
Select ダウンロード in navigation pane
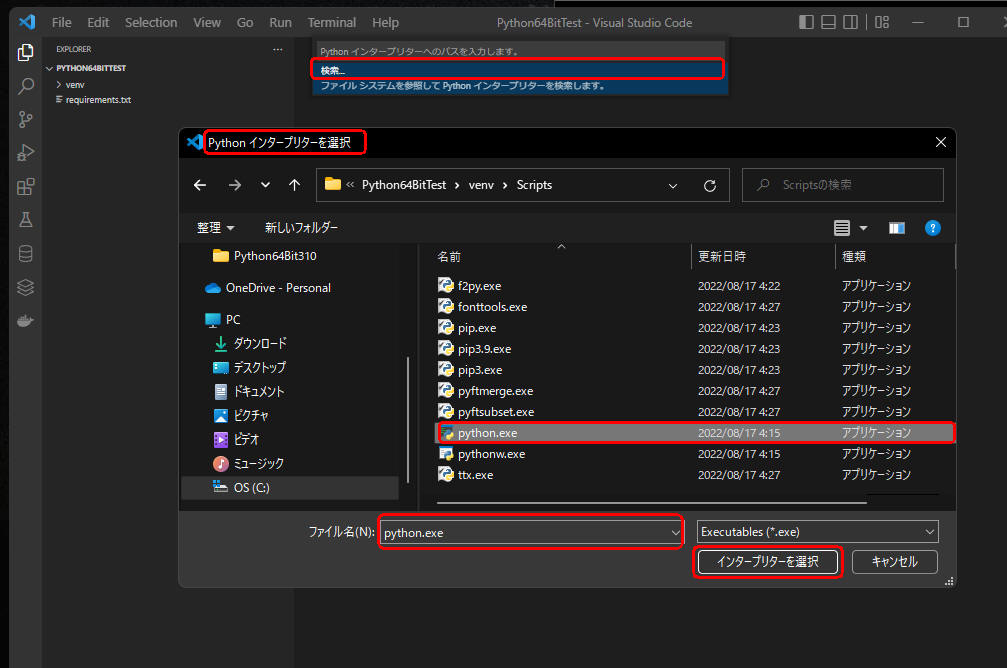pos(250,344)
